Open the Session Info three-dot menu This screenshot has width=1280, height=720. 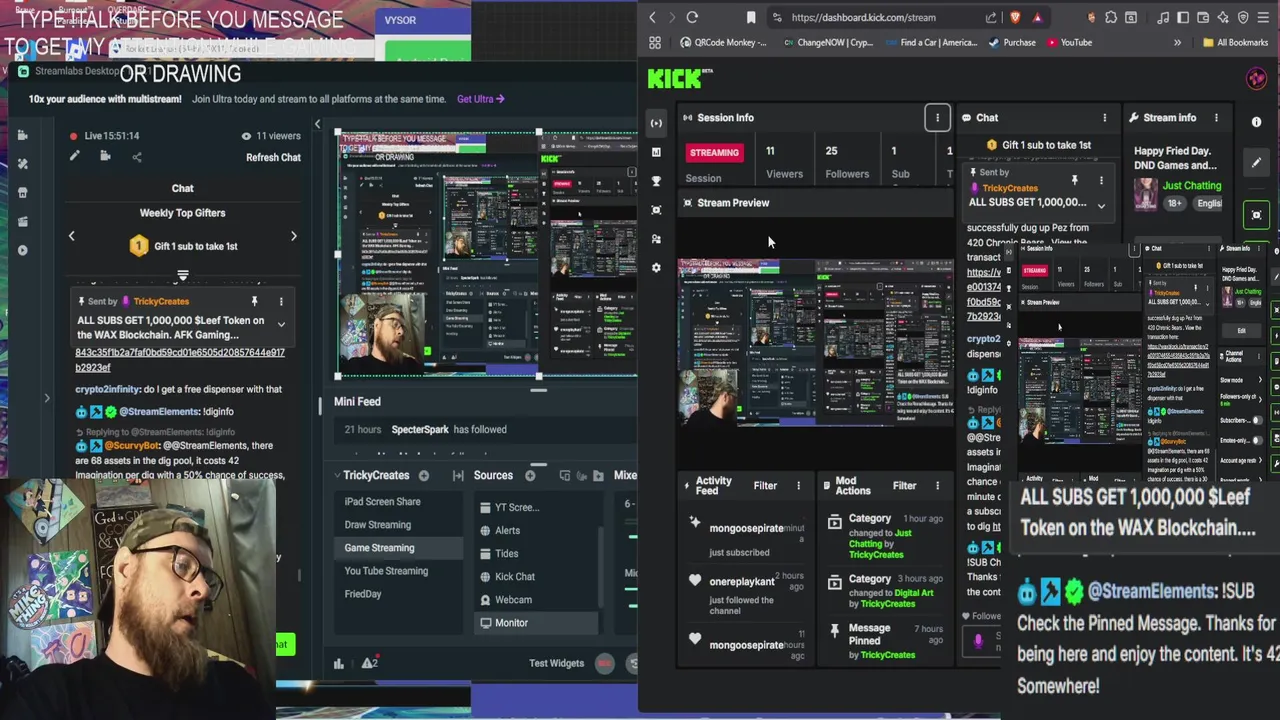coord(937,118)
